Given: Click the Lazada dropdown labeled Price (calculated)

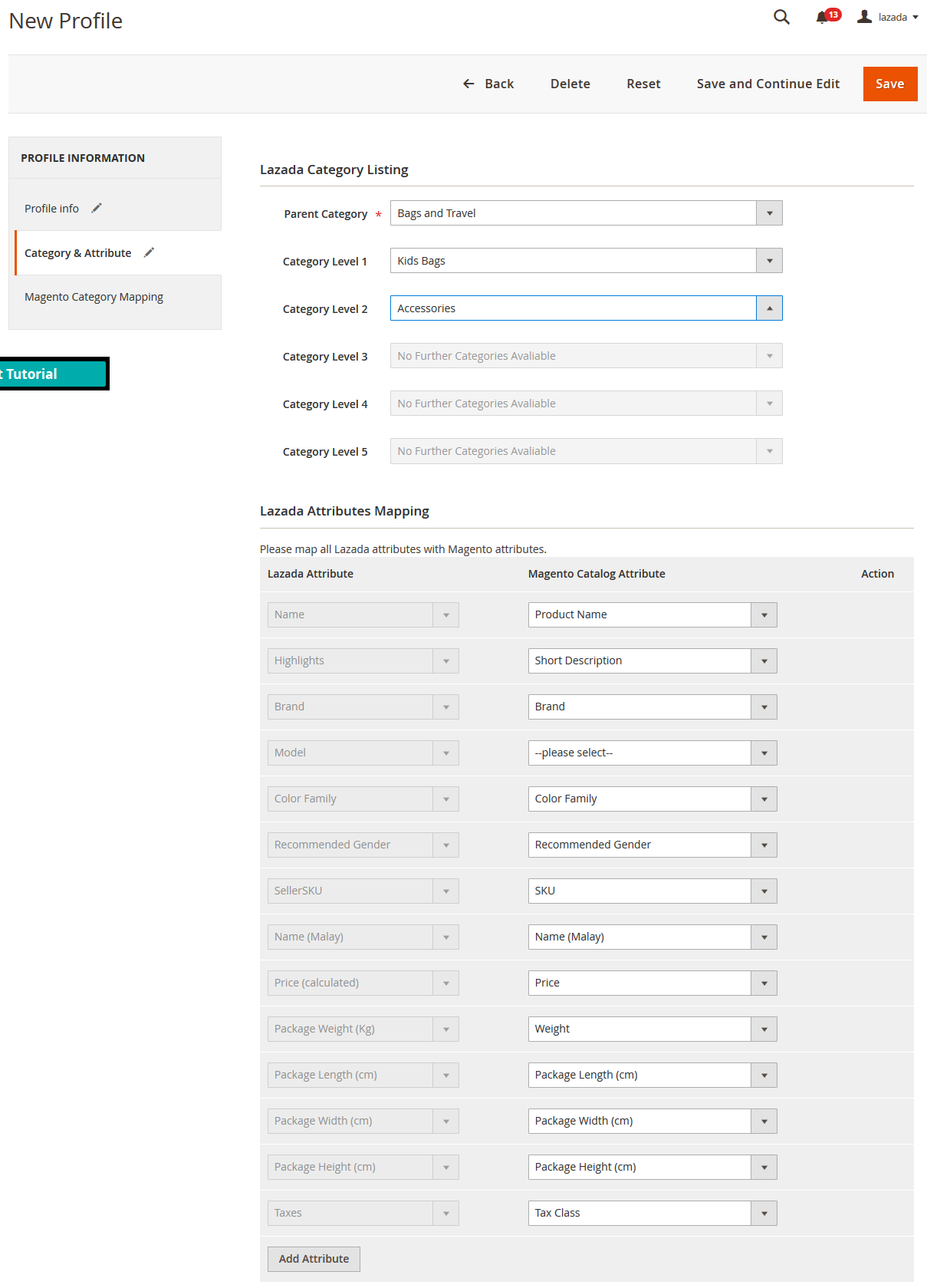Looking at the screenshot, I should pos(363,983).
